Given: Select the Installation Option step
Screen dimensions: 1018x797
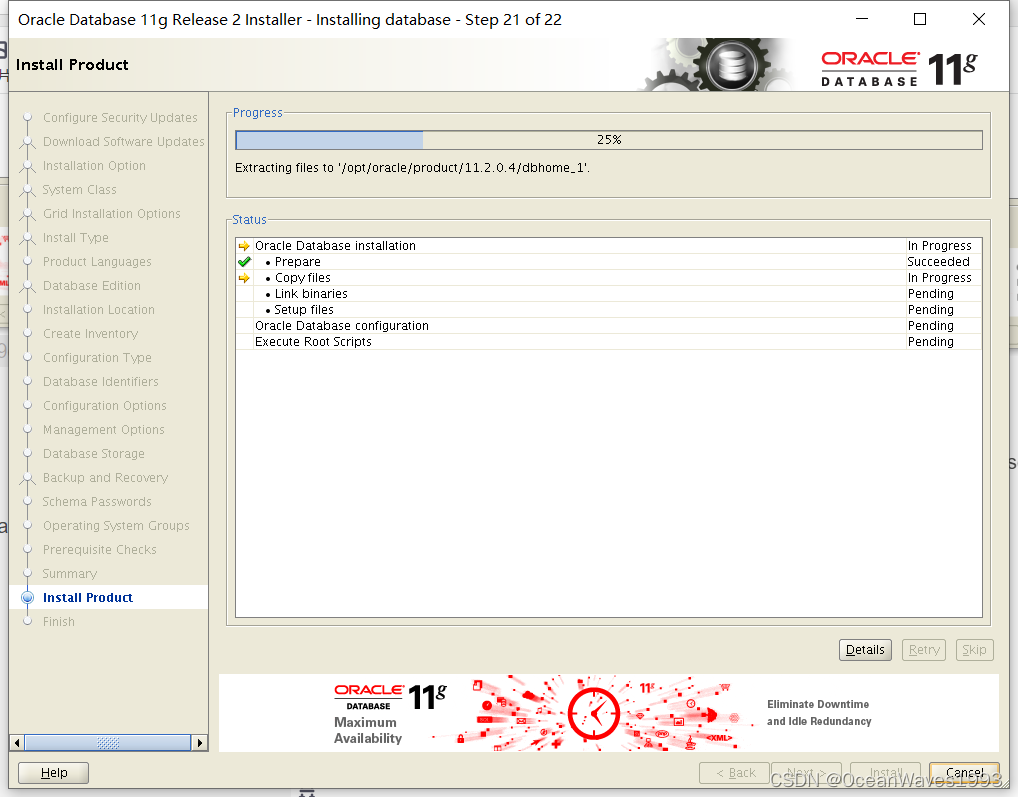Looking at the screenshot, I should click(x=94, y=166).
